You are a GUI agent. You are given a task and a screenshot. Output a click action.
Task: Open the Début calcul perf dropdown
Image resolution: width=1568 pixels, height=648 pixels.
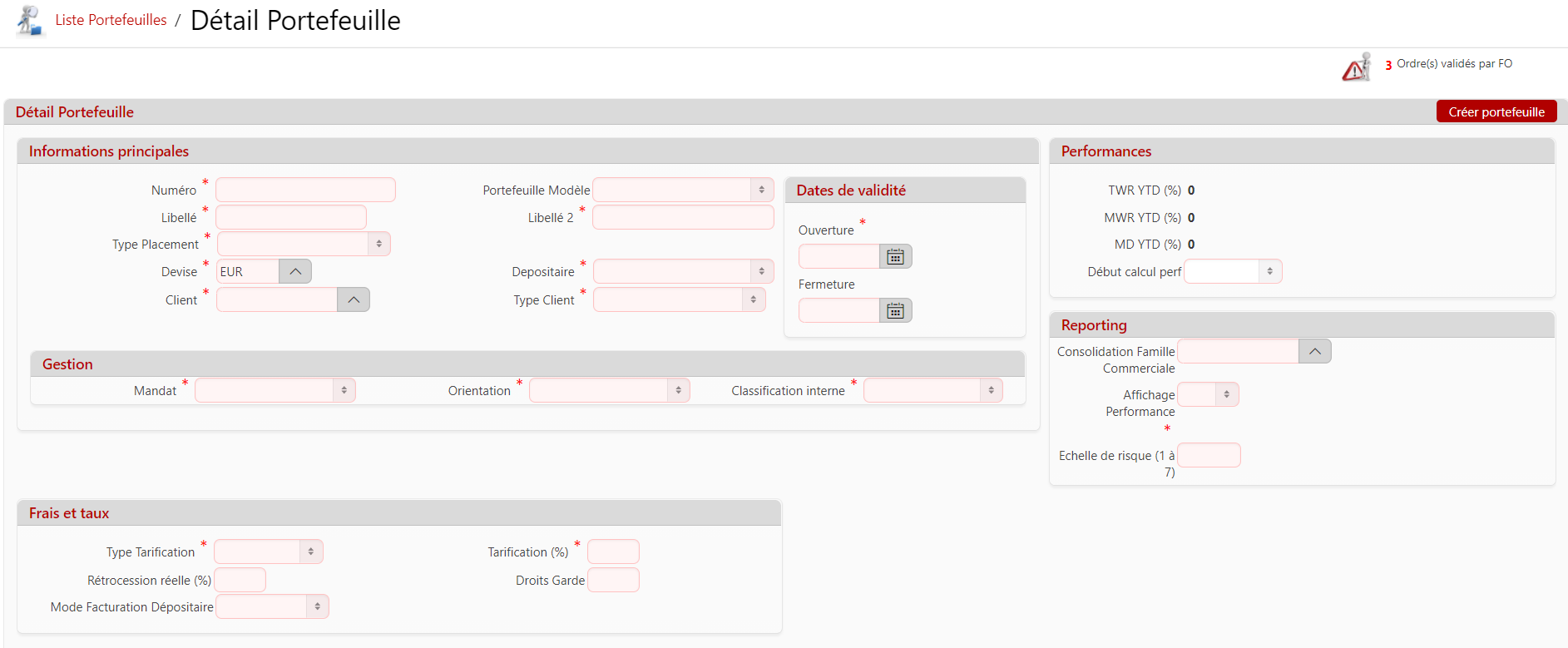click(x=1233, y=272)
